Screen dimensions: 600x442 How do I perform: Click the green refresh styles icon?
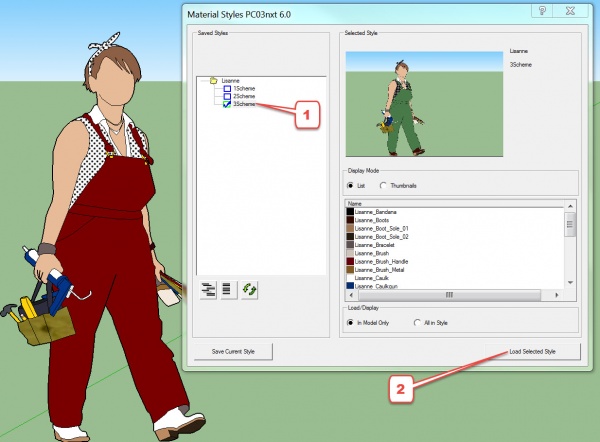click(x=251, y=289)
